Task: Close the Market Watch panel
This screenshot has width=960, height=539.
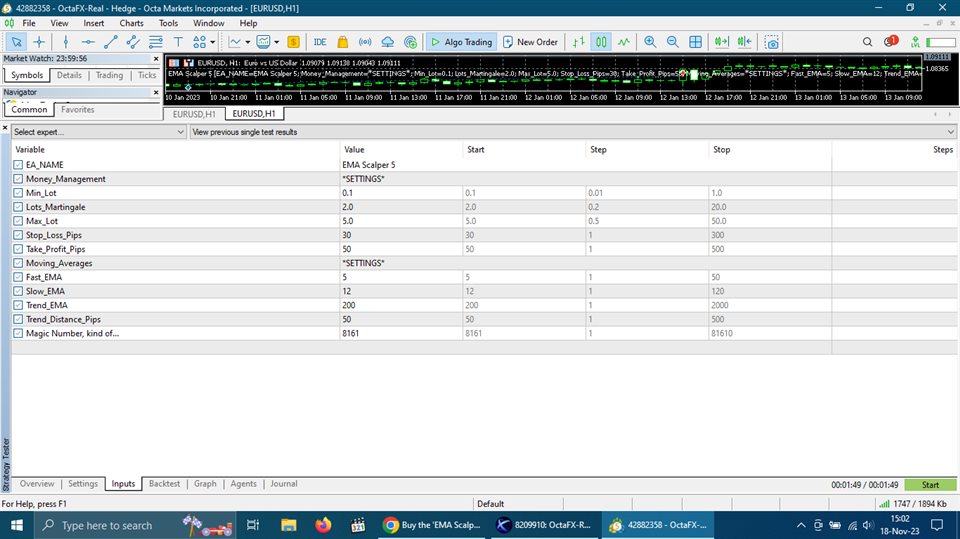Action: click(x=156, y=59)
